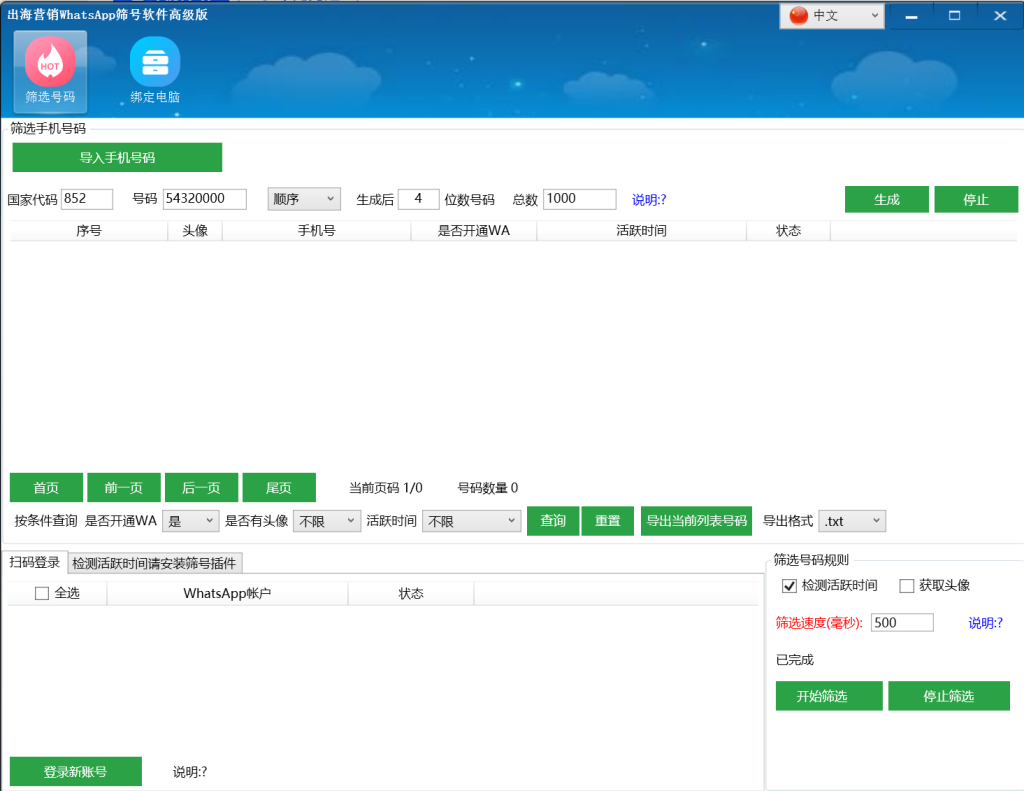Click the 生成 generate button
1024x791 pixels.
886,199
